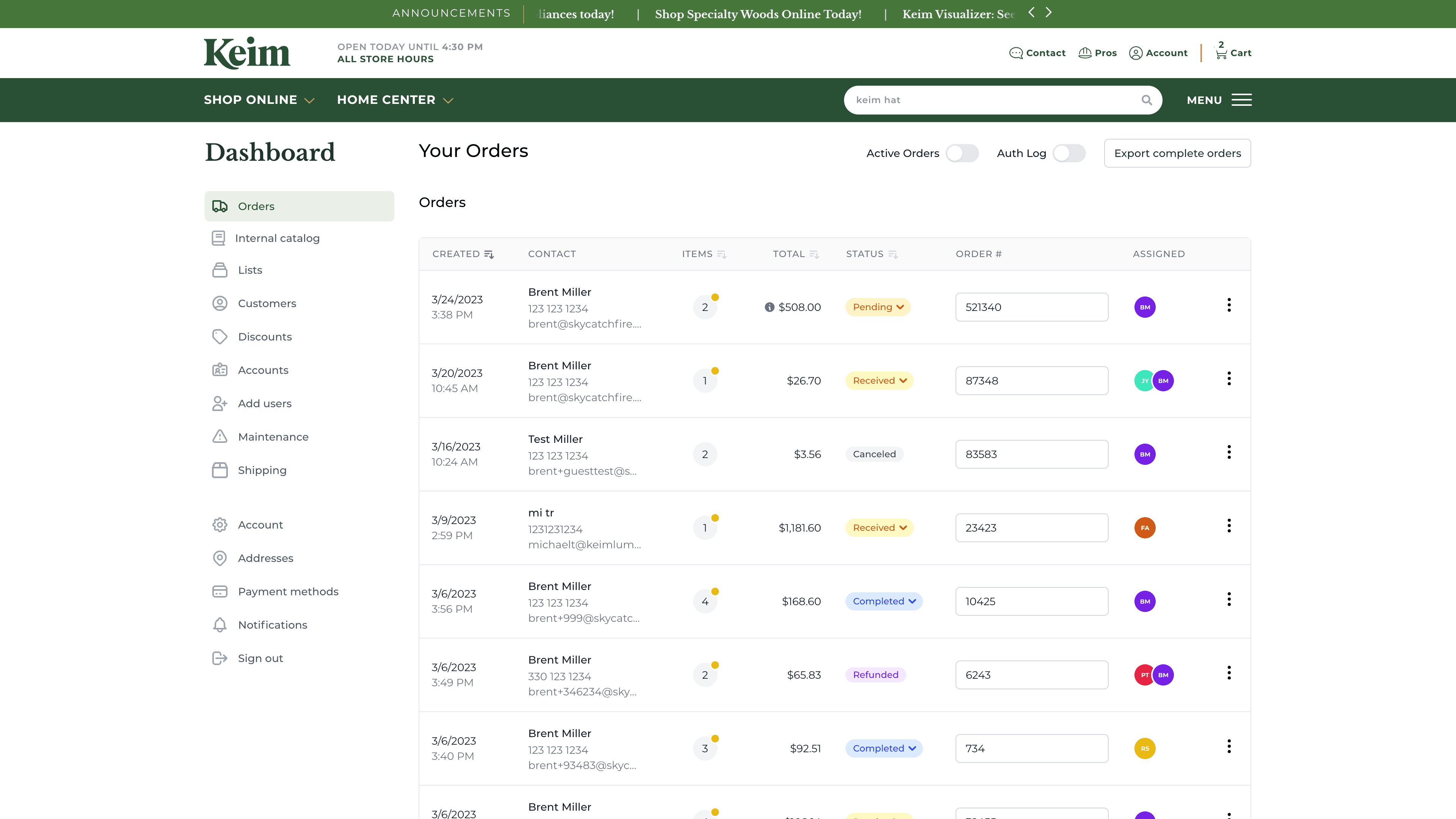Enable the Auth Log switch

(x=1069, y=153)
